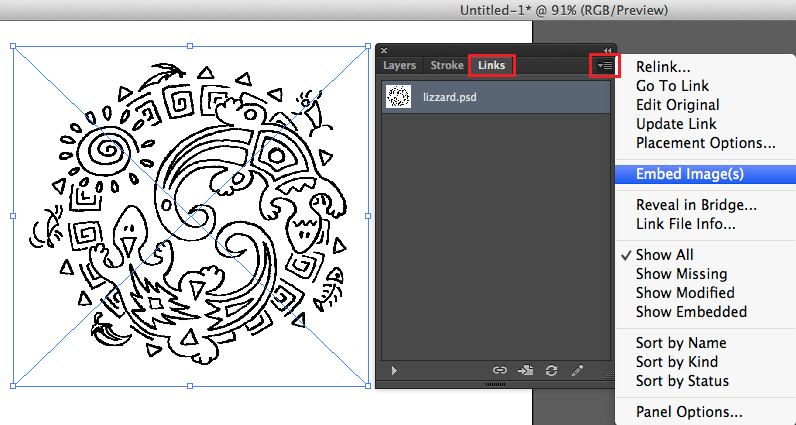Collapse the panel using double-arrow icon
Image resolution: width=796 pixels, height=425 pixels.
[608, 50]
